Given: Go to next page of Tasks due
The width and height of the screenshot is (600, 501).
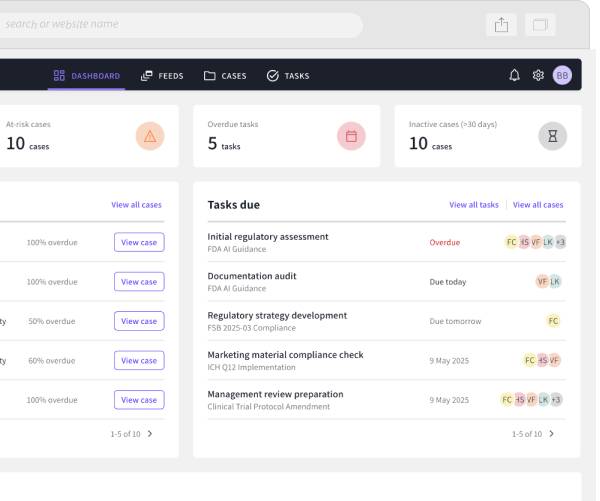Looking at the screenshot, I should [551, 434].
